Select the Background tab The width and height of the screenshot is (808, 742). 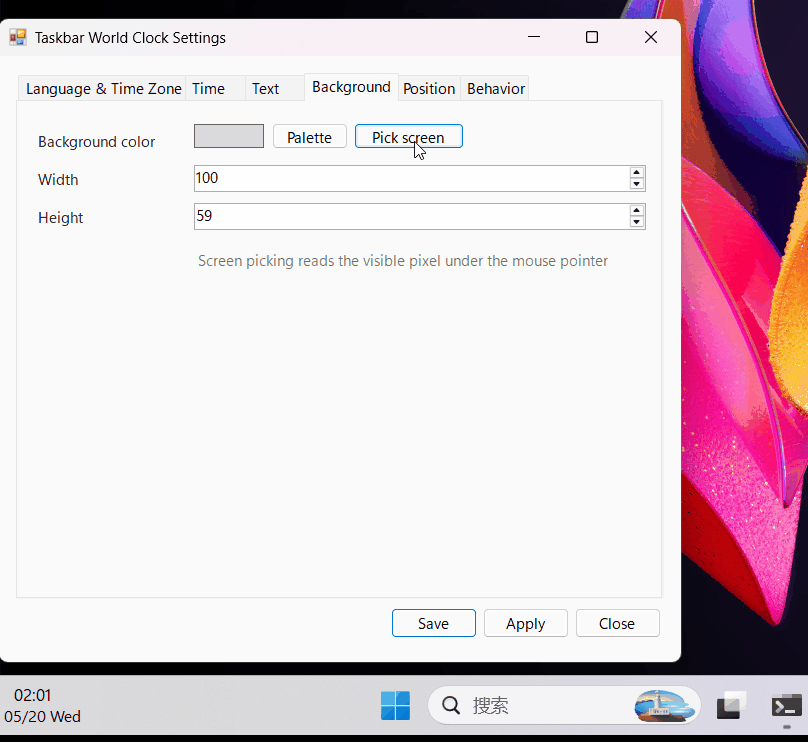(x=351, y=87)
